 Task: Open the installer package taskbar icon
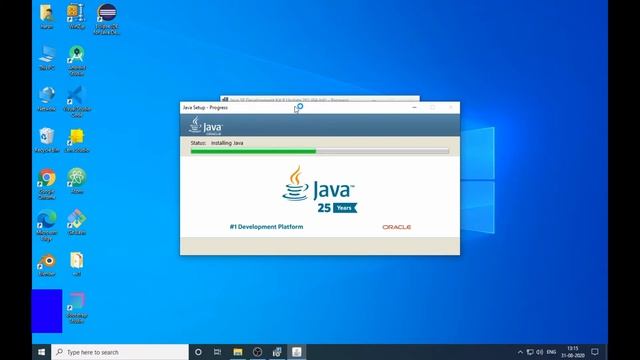click(277, 352)
